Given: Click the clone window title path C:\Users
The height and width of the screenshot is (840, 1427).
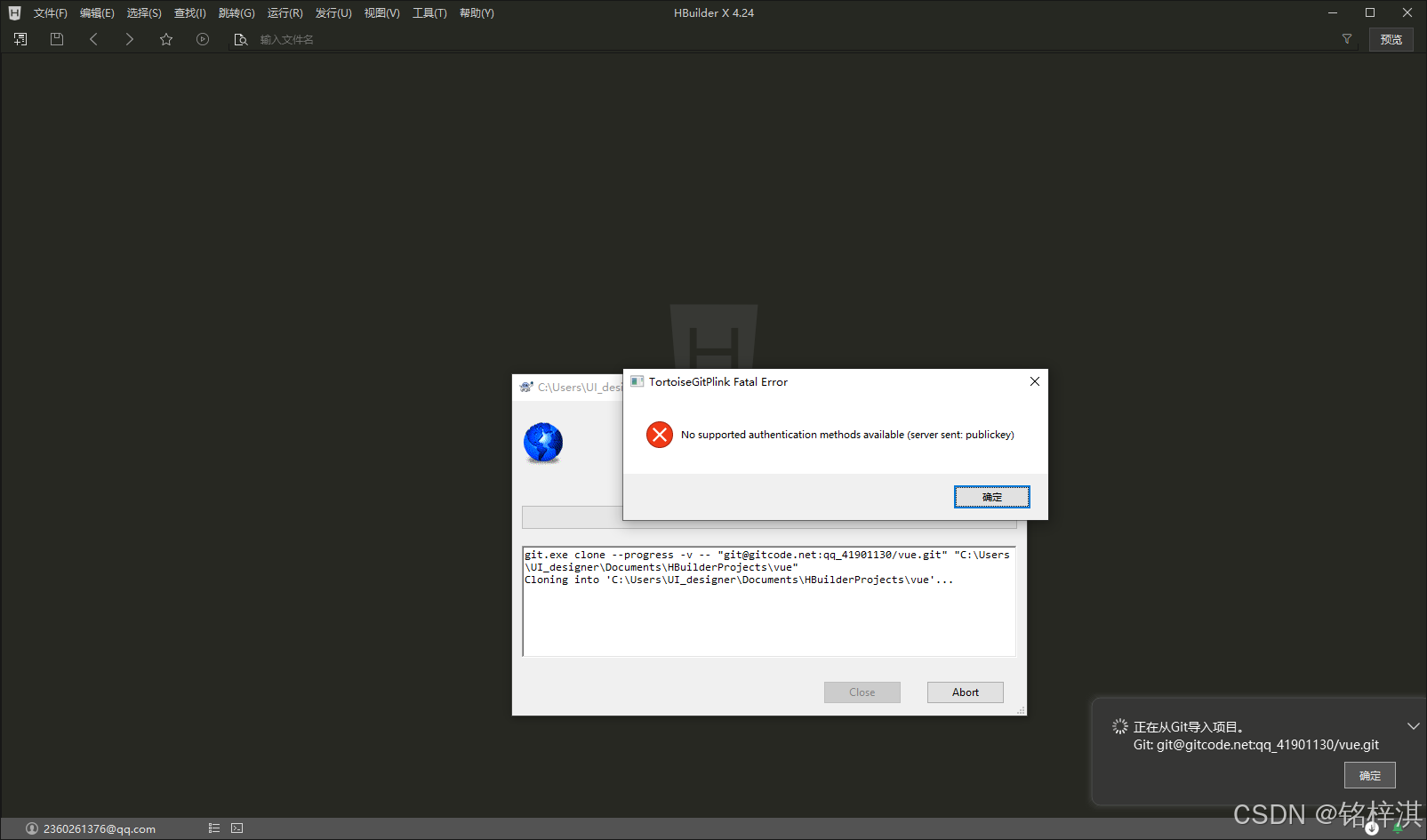Looking at the screenshot, I should pos(579,387).
